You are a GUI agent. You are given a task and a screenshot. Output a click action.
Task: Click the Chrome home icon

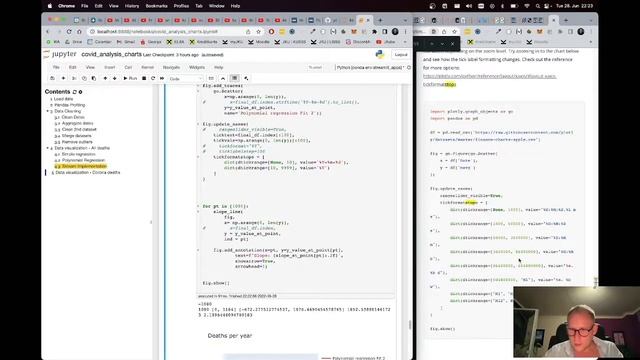click(79, 31)
